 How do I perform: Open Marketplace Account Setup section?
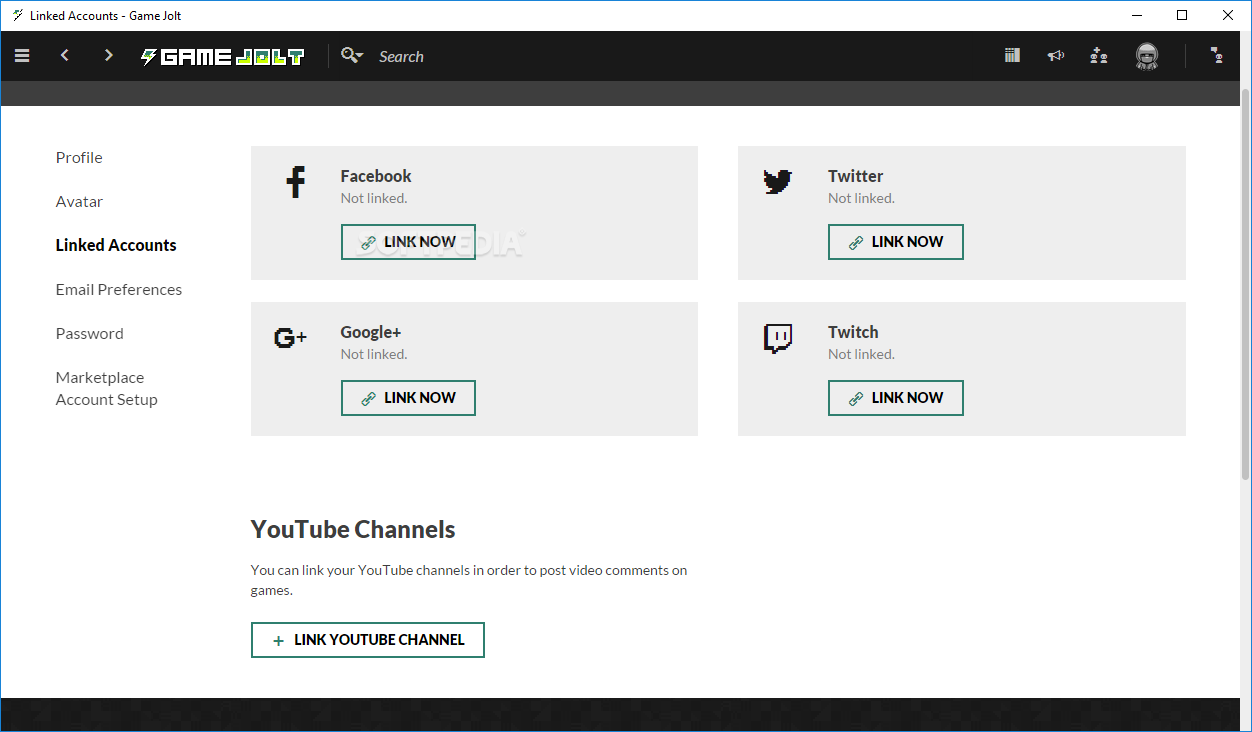click(107, 388)
